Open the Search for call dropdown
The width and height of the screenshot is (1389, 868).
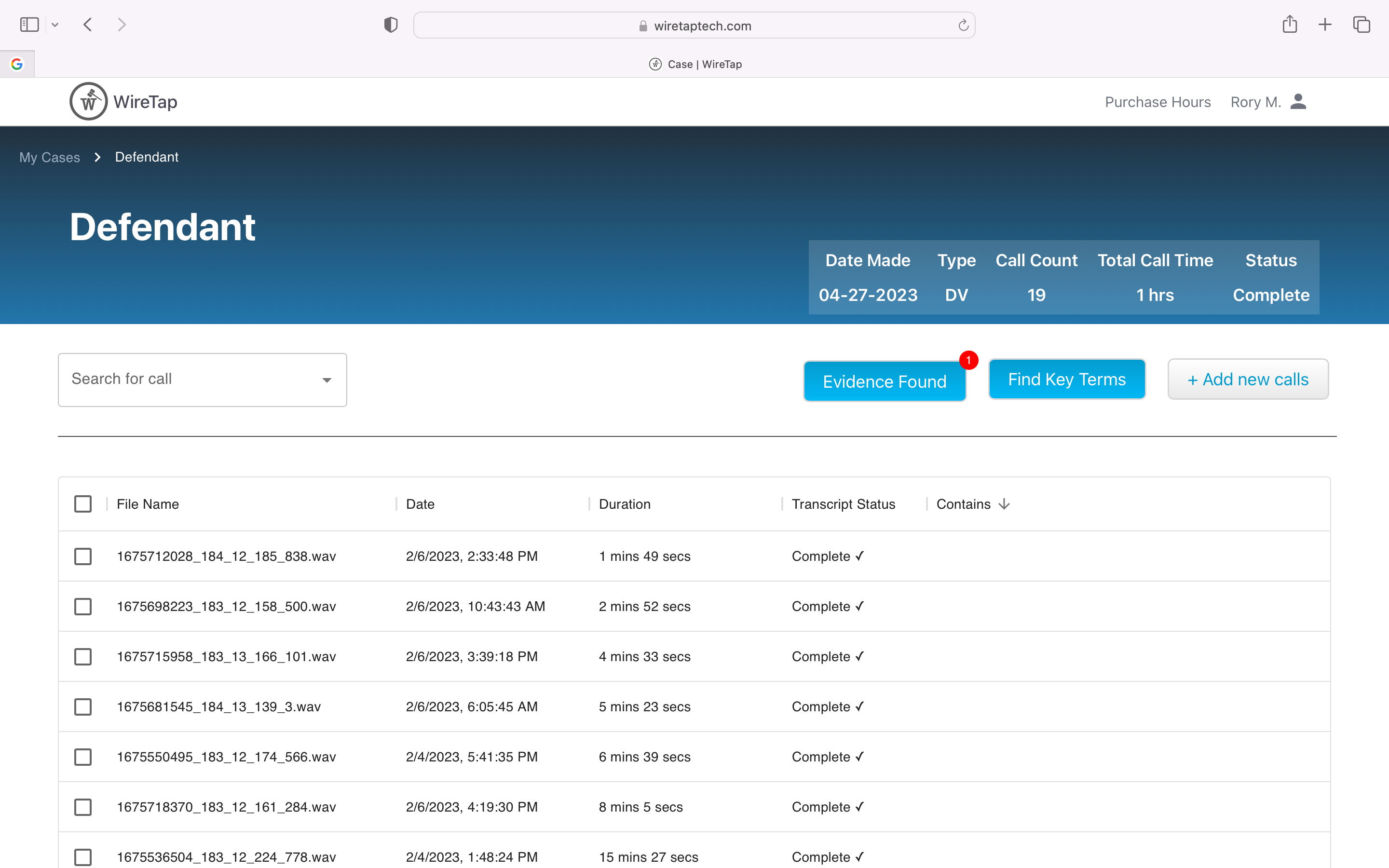tap(327, 380)
